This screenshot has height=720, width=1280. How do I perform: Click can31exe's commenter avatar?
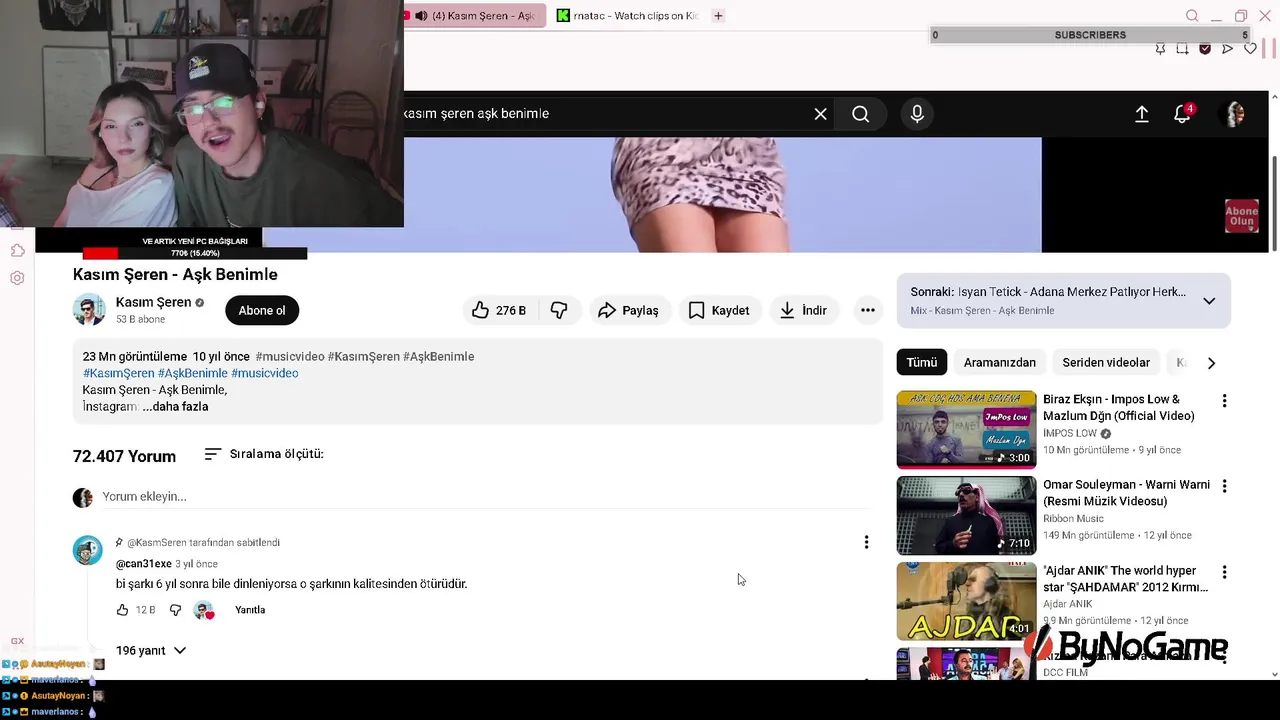click(88, 550)
